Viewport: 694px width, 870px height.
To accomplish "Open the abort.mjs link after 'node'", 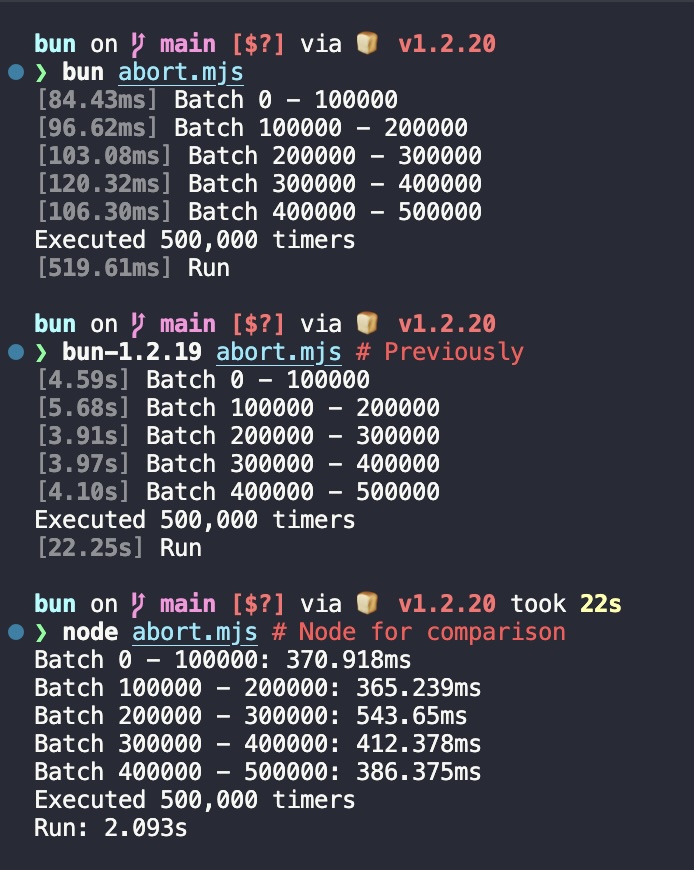I will click(194, 632).
